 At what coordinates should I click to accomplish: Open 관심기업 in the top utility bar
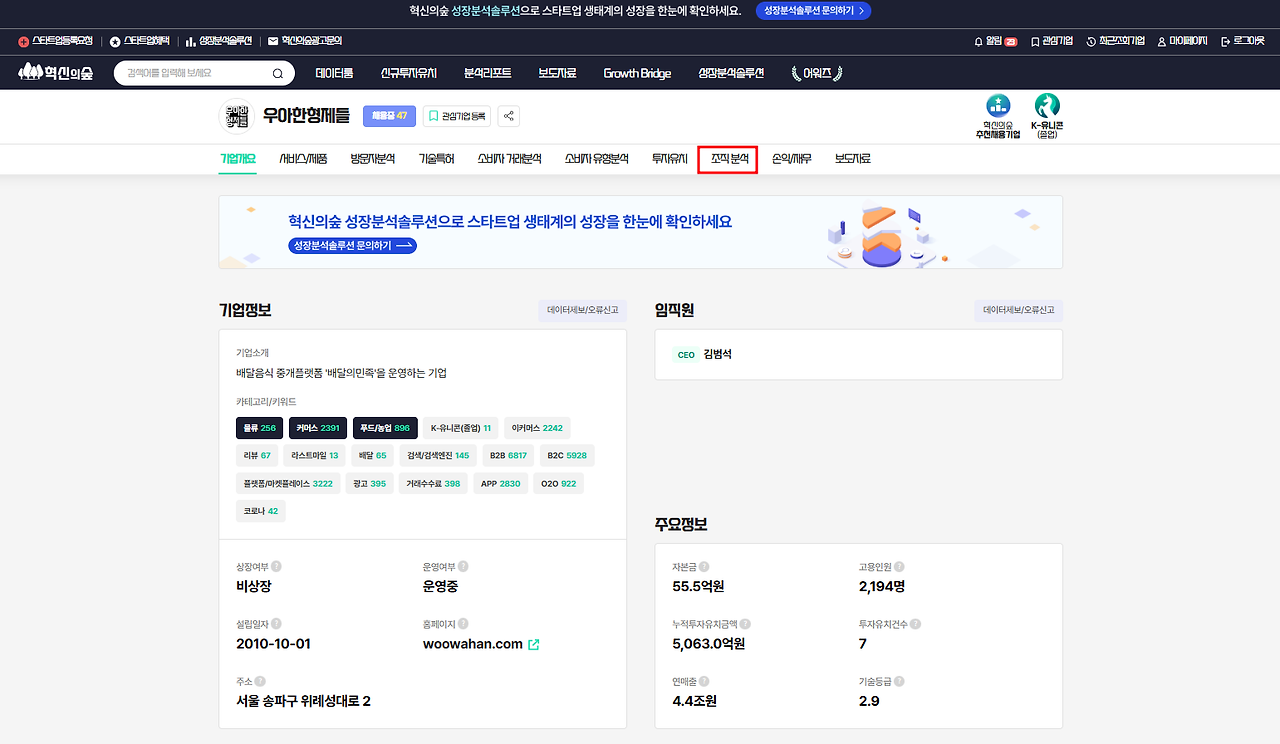1051,41
